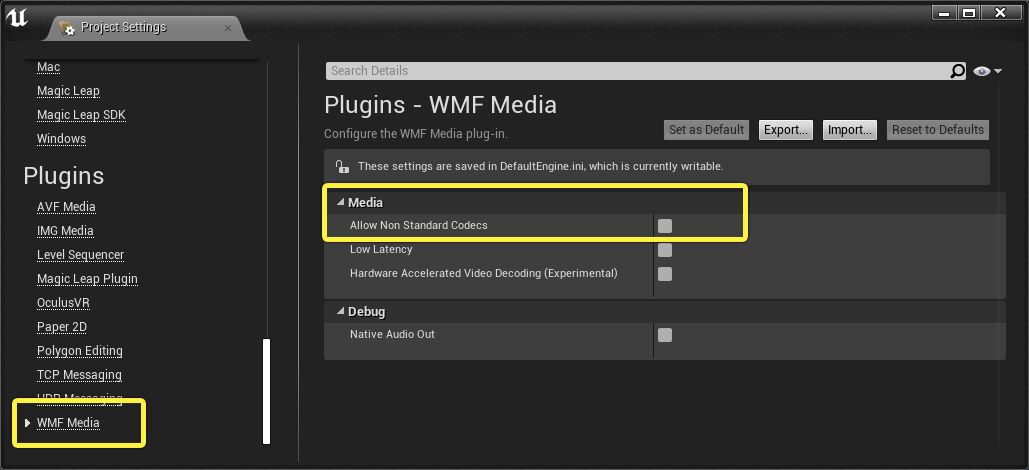Screen dimensions: 1029x470
Task: Click the Import... button
Action: [x=849, y=129]
